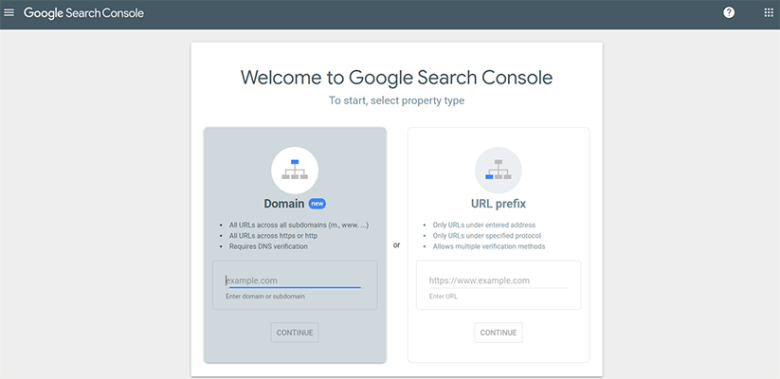This screenshot has height=379, width=780.
Task: Click "Only URLs under specified protocol" bullet
Action: pyautogui.click(x=487, y=236)
